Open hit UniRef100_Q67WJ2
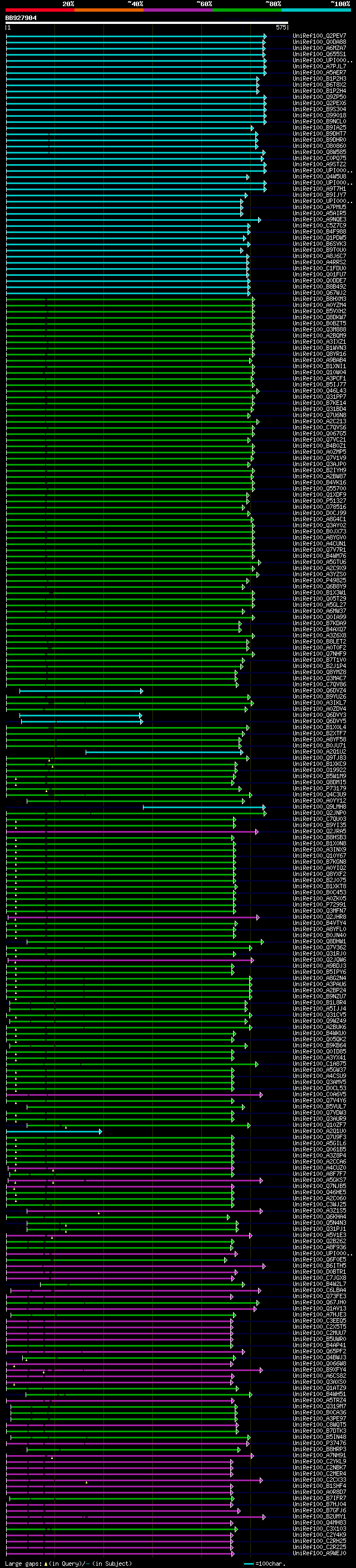Screen dimensions: 356x1568 319,293
